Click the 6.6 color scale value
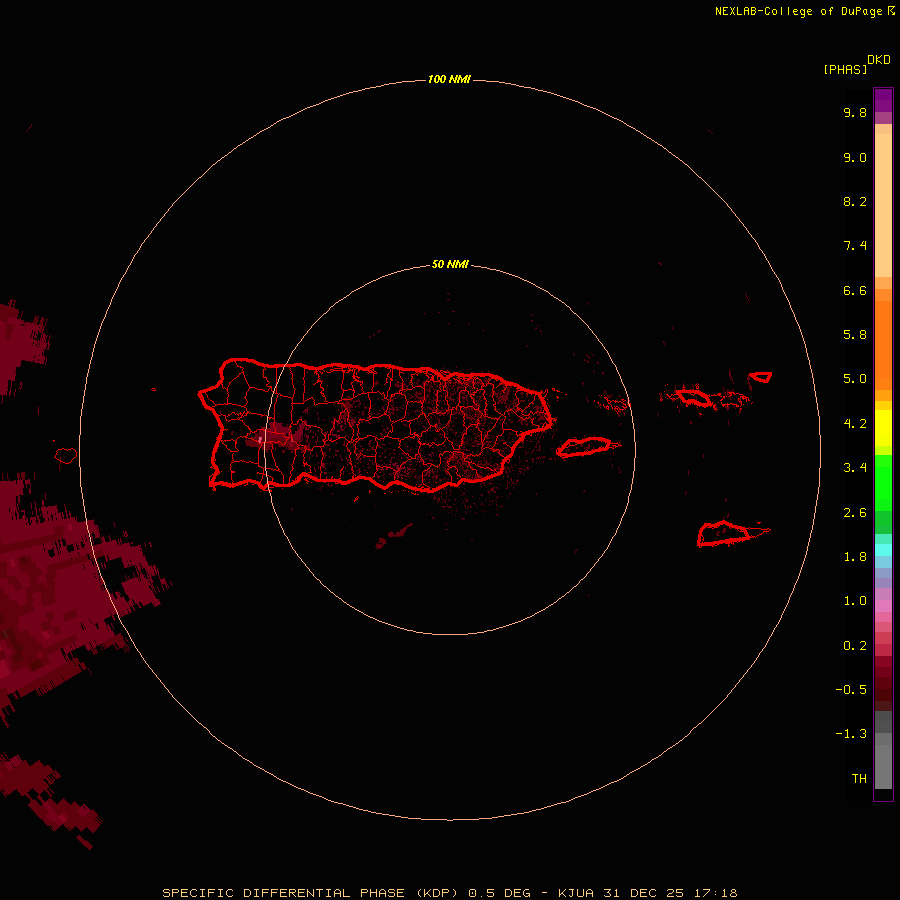This screenshot has width=900, height=900. 855,290
